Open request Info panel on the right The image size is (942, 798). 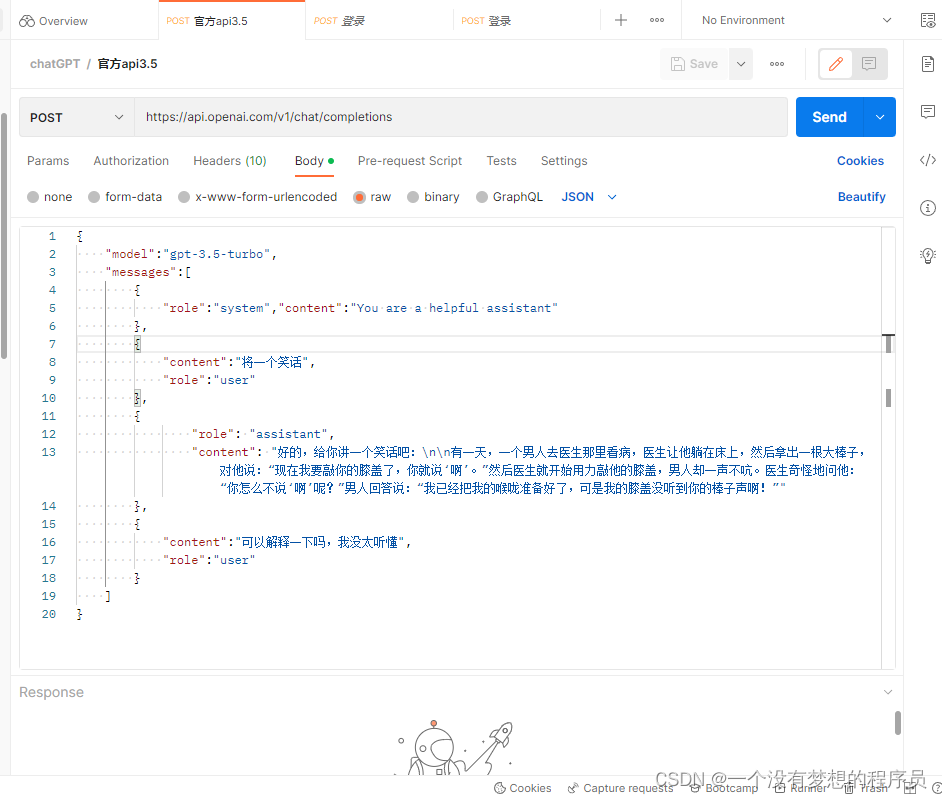[927, 208]
